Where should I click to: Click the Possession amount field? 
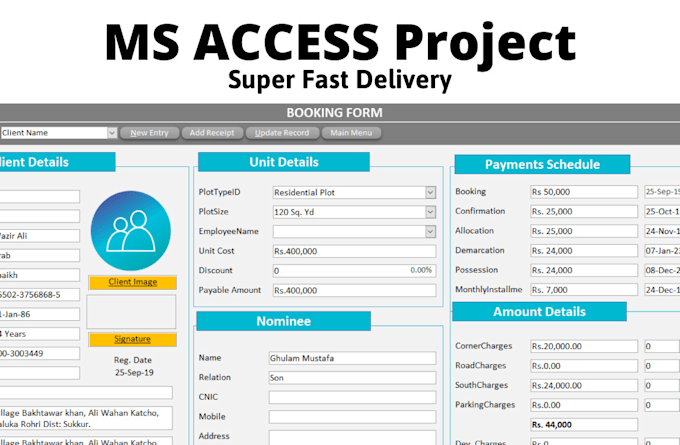pyautogui.click(x=584, y=270)
